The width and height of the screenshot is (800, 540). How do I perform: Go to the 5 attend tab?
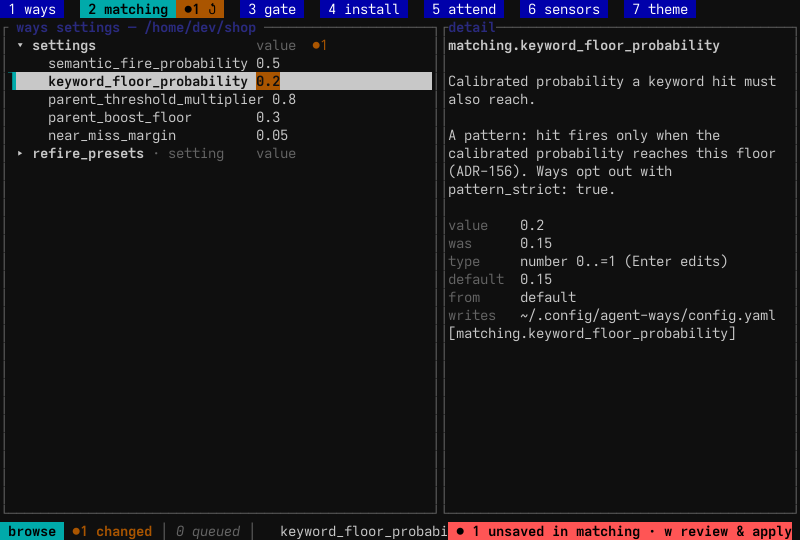click(x=464, y=9)
